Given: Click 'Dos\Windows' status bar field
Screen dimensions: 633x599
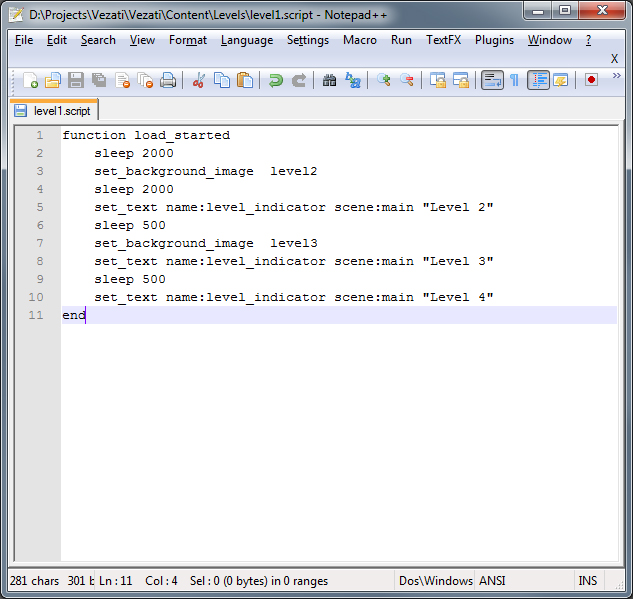Looking at the screenshot, I should [436, 581].
